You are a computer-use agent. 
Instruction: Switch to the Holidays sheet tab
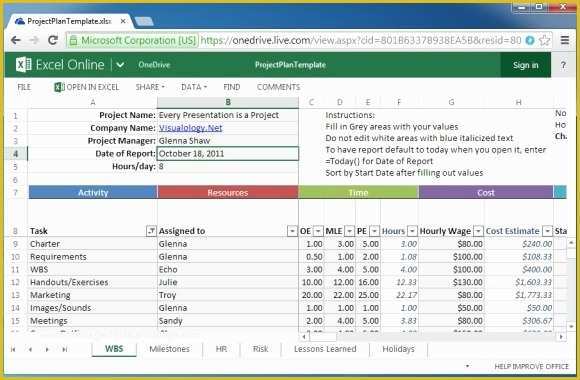398,349
